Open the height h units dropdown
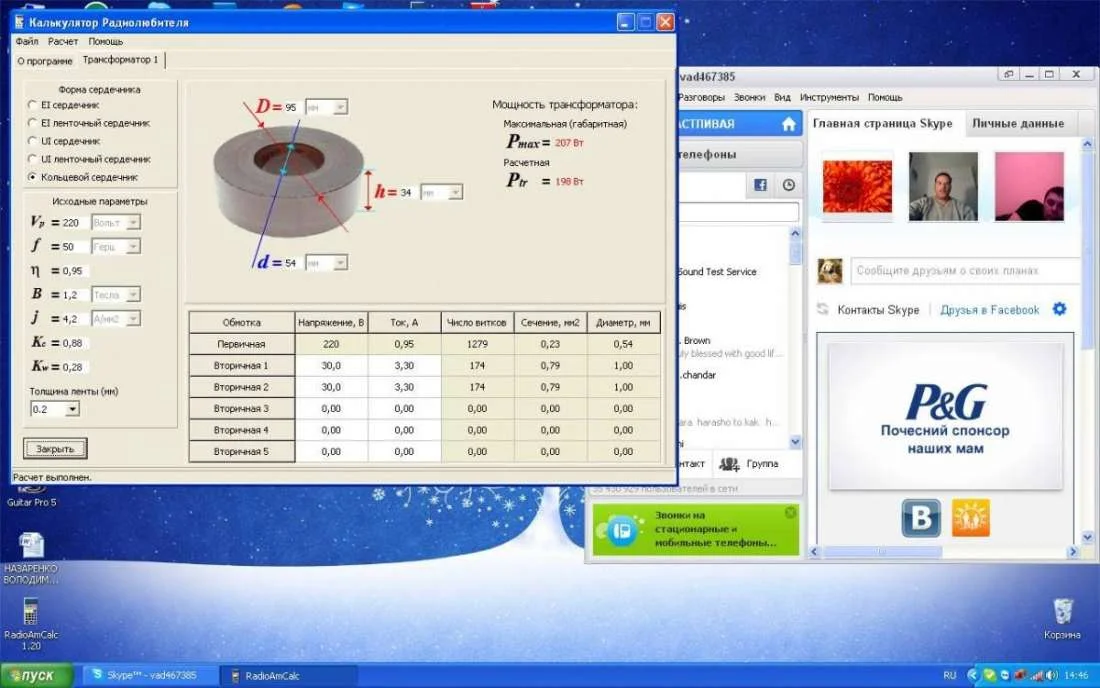1100x688 pixels. coord(455,192)
